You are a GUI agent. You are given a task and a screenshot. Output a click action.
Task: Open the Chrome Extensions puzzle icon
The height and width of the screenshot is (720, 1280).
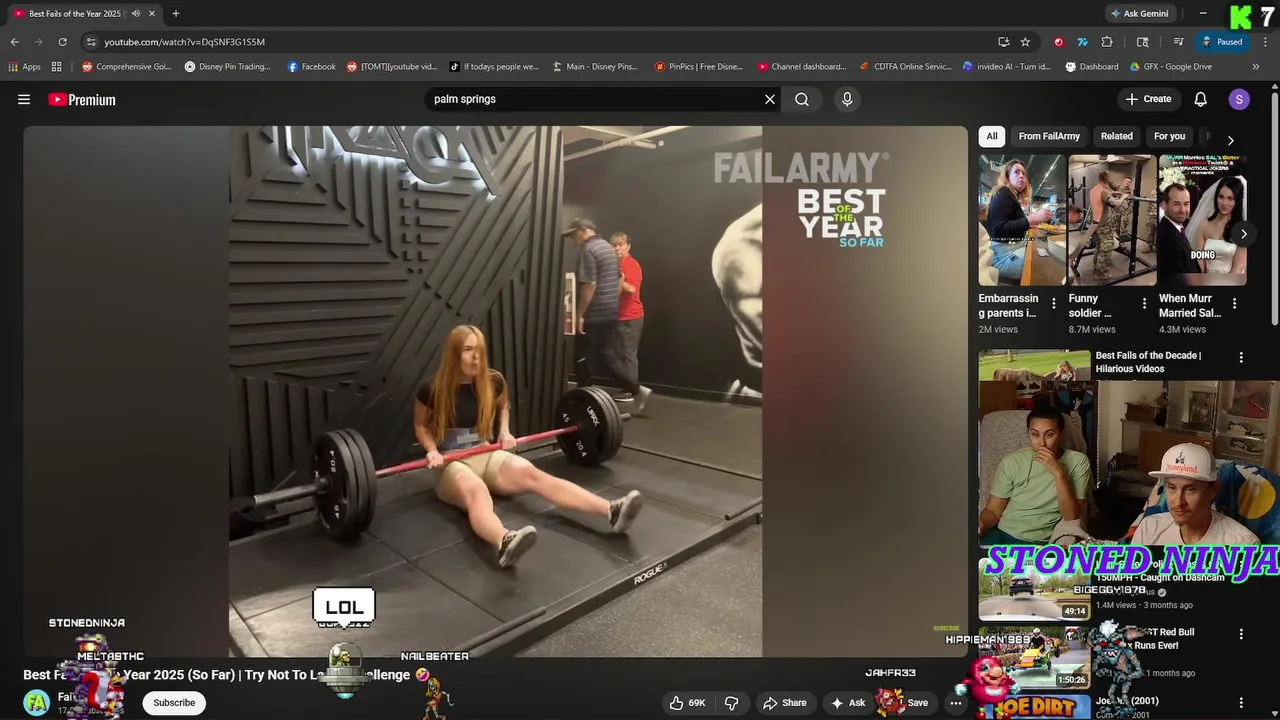pyautogui.click(x=1107, y=42)
